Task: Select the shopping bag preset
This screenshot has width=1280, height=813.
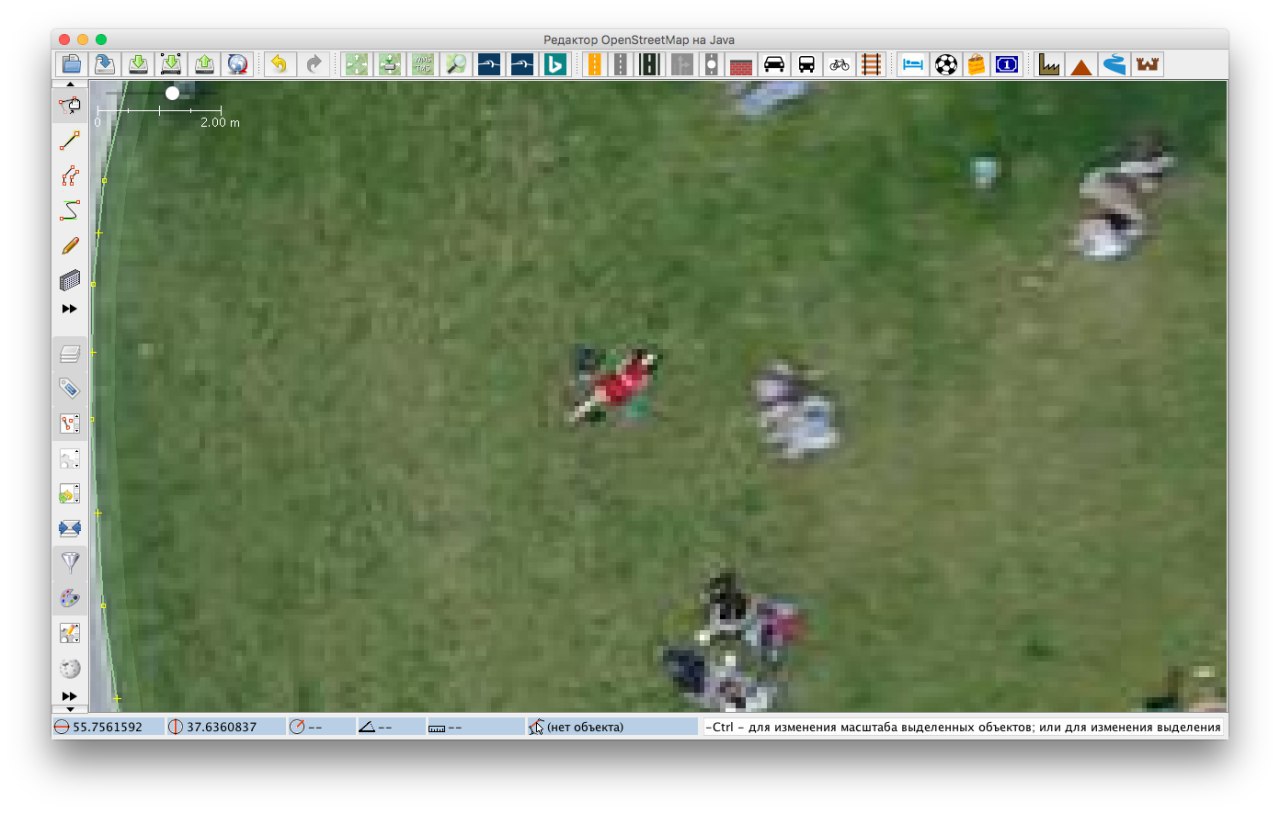Action: [x=976, y=64]
